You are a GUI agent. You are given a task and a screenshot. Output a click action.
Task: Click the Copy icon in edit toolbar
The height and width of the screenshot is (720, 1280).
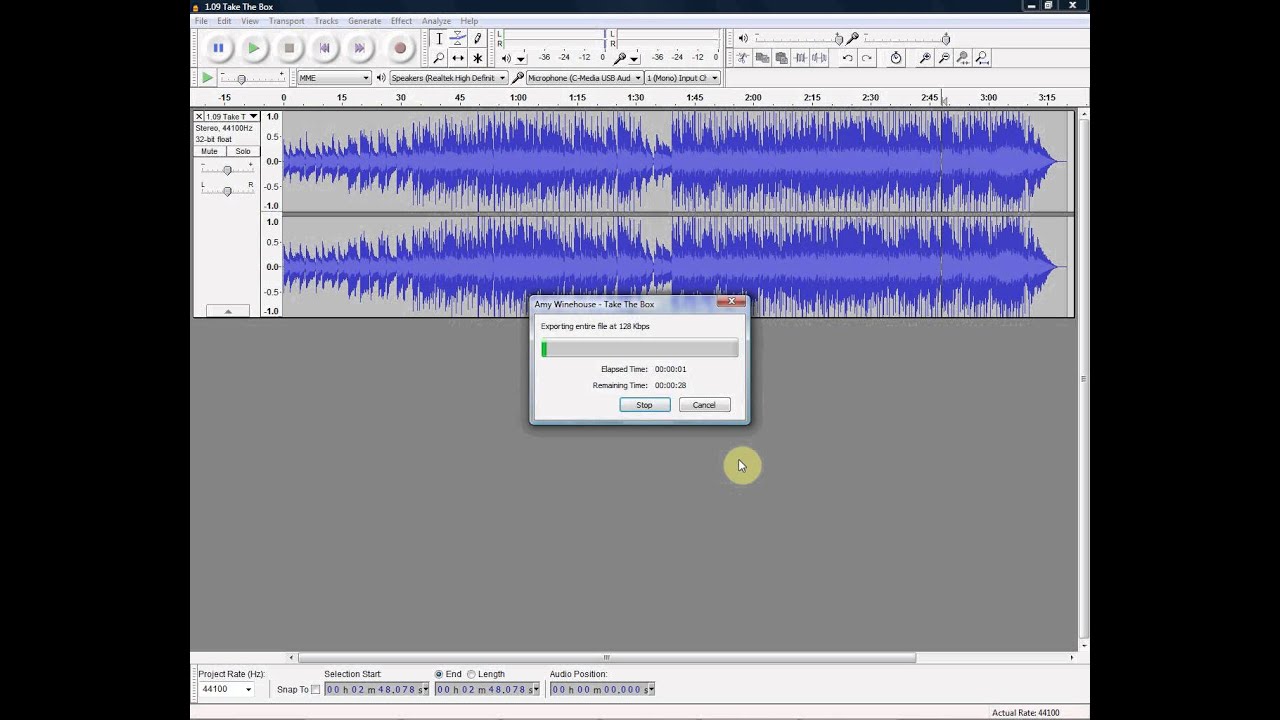[762, 58]
